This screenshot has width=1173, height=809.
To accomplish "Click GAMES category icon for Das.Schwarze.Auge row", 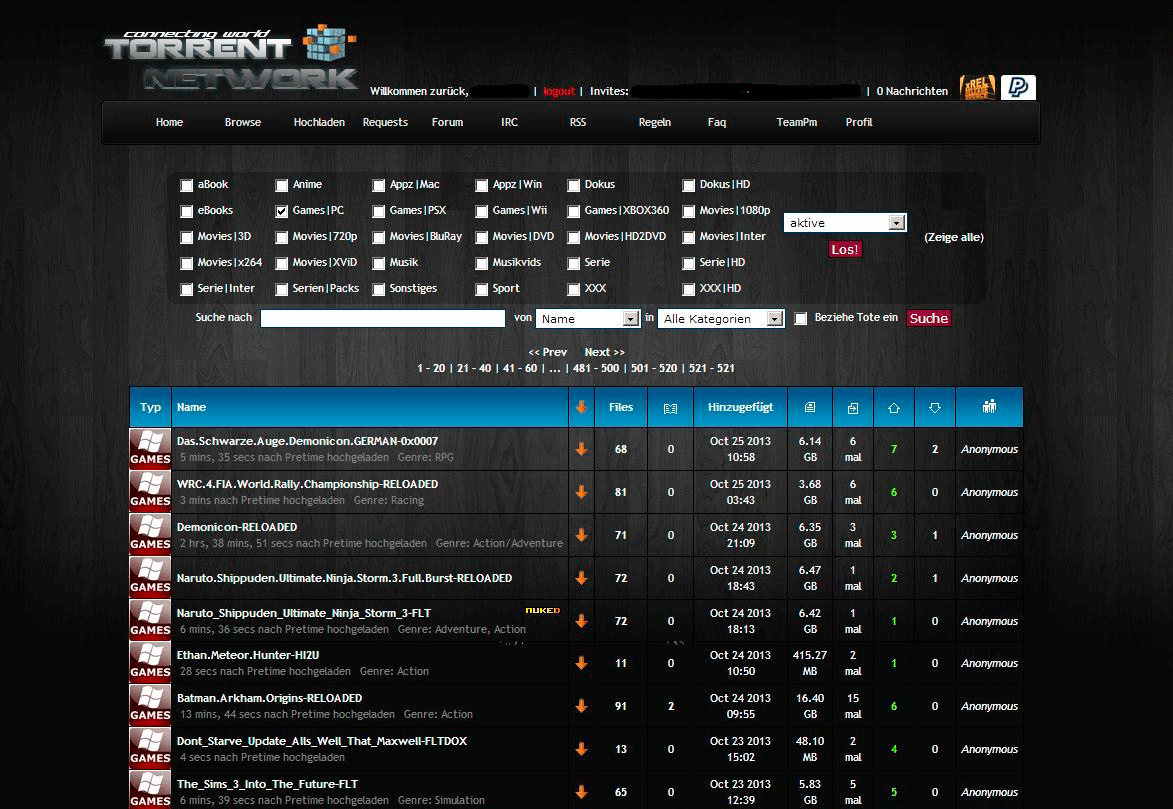I will click(x=150, y=448).
